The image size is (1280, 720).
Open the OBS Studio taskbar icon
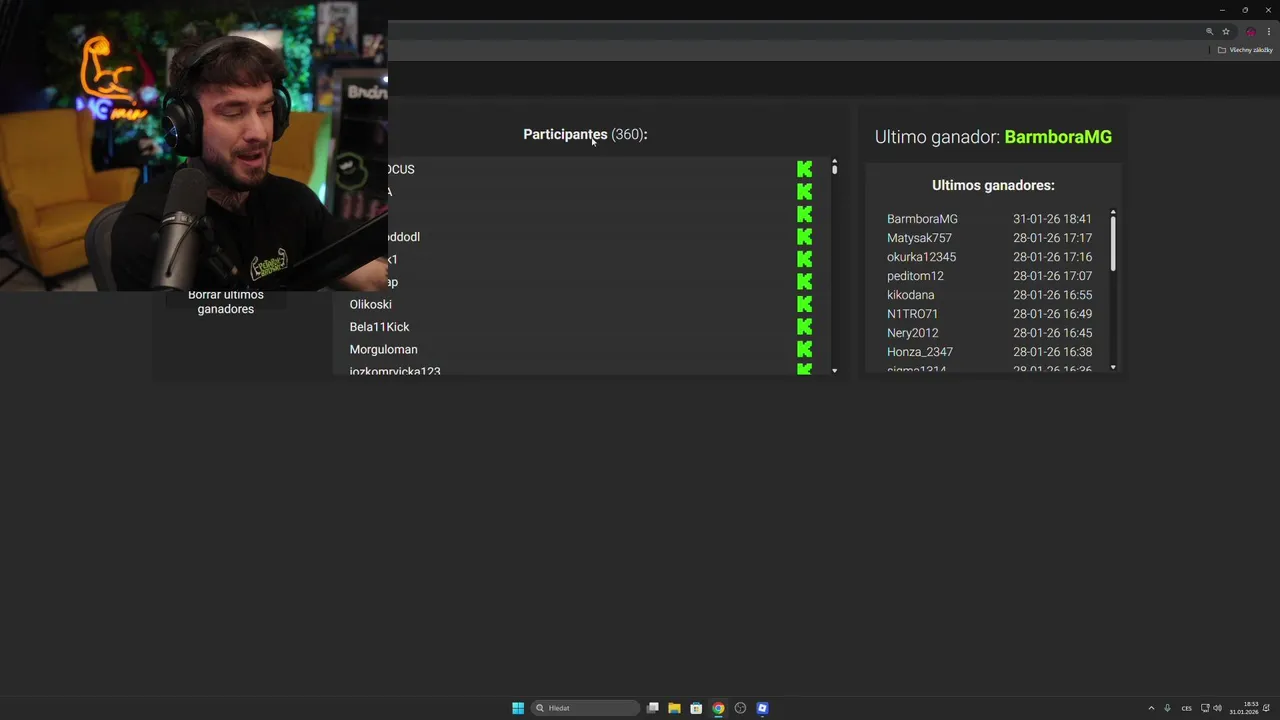(740, 708)
